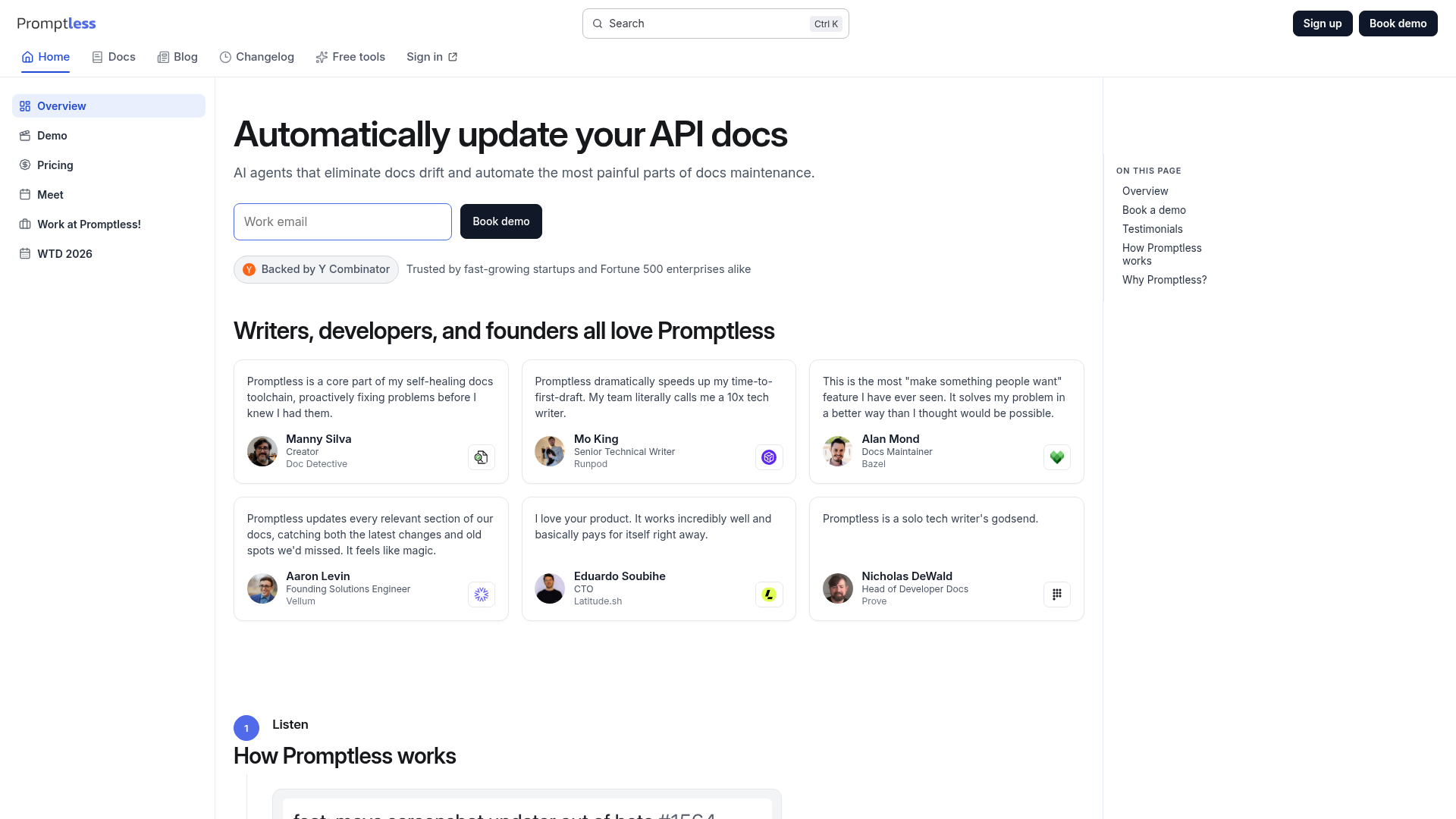The width and height of the screenshot is (1456, 819).
Task: Follow the Sign in external link
Action: 431,57
